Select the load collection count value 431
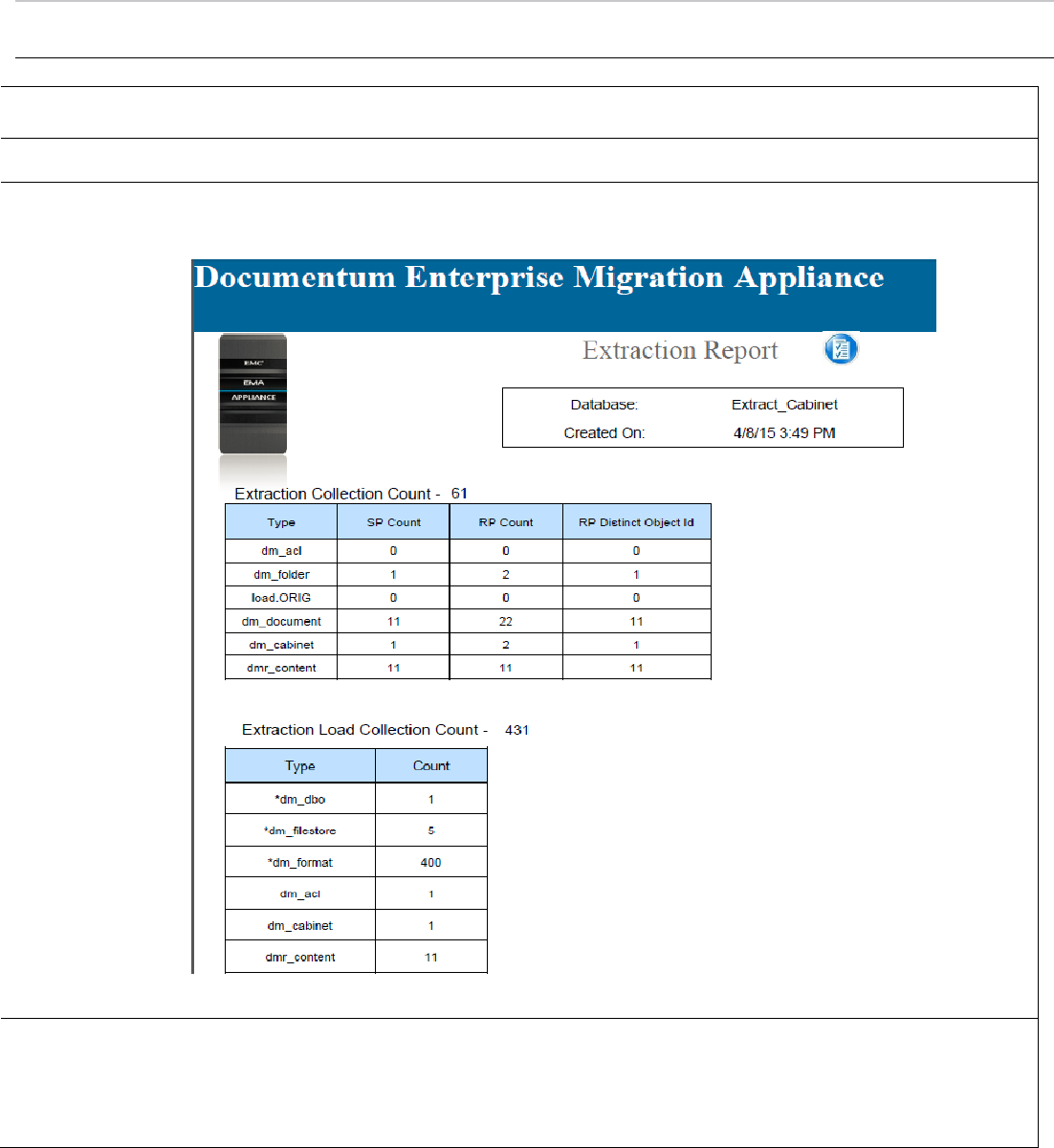The height and width of the screenshot is (1148, 1054). click(x=516, y=730)
